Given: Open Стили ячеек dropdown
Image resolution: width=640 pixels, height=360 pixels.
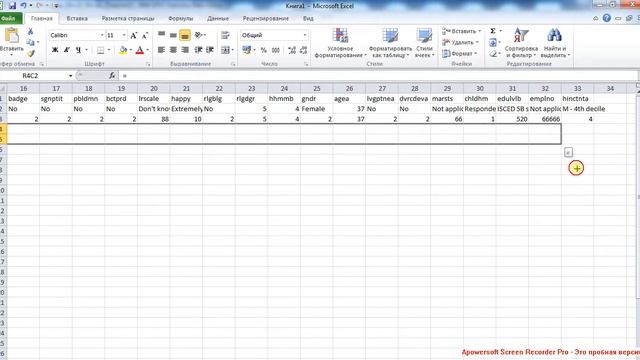Looking at the screenshot, I should tap(424, 43).
